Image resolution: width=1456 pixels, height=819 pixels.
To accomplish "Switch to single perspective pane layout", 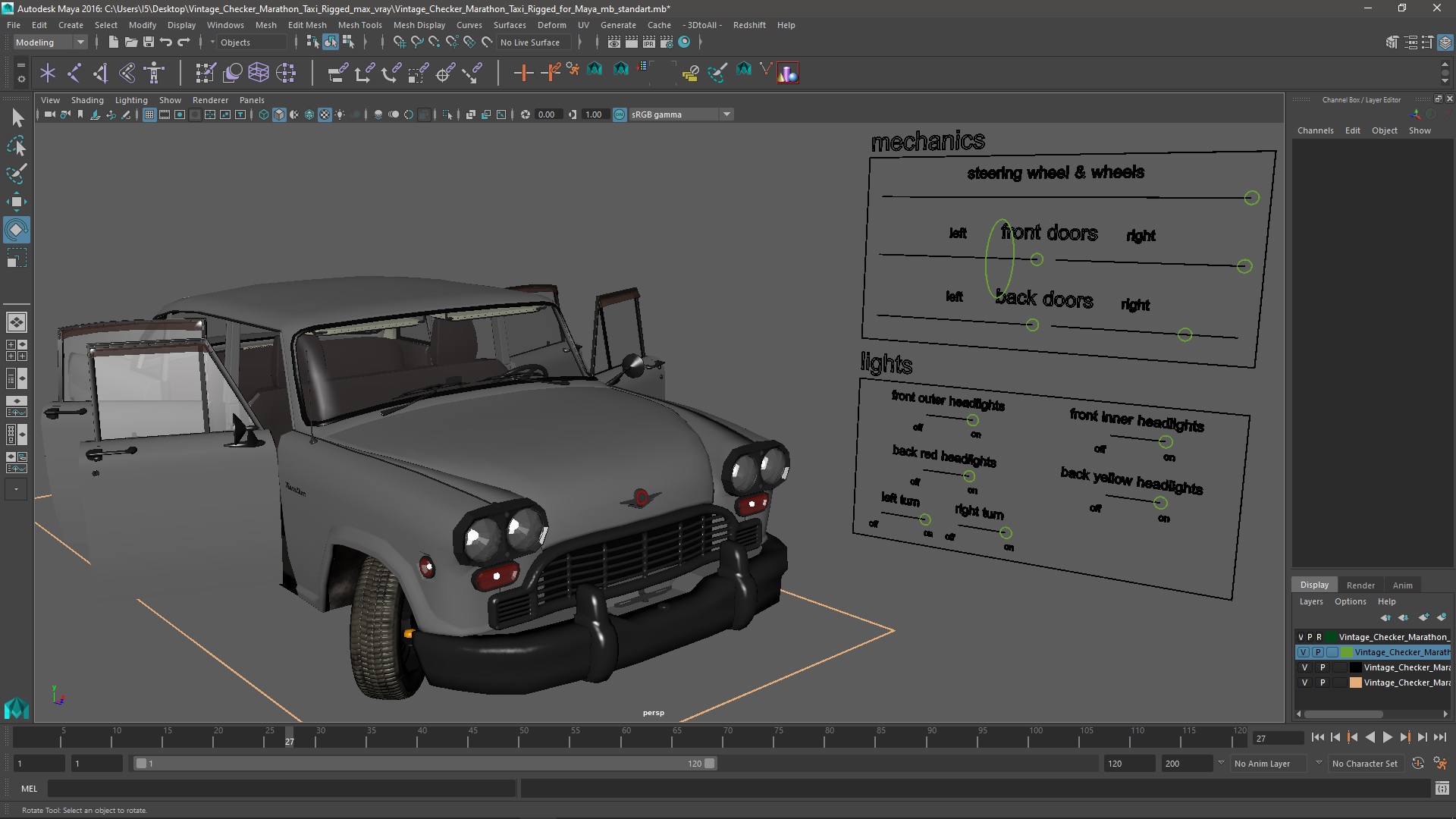I will [17, 322].
